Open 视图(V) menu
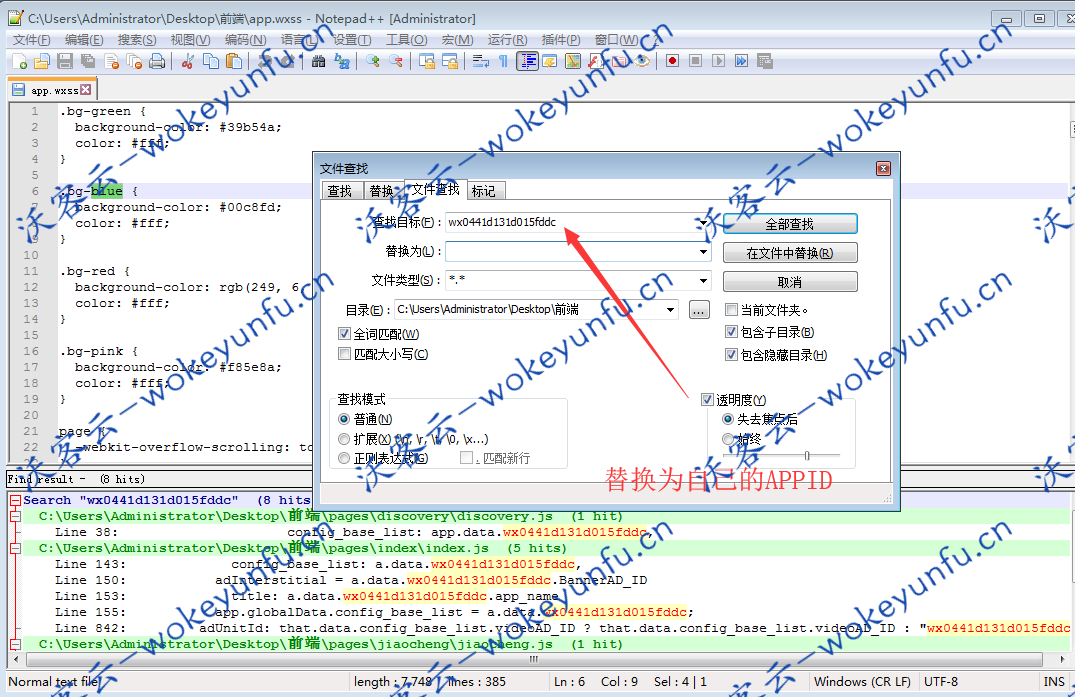 tap(190, 40)
